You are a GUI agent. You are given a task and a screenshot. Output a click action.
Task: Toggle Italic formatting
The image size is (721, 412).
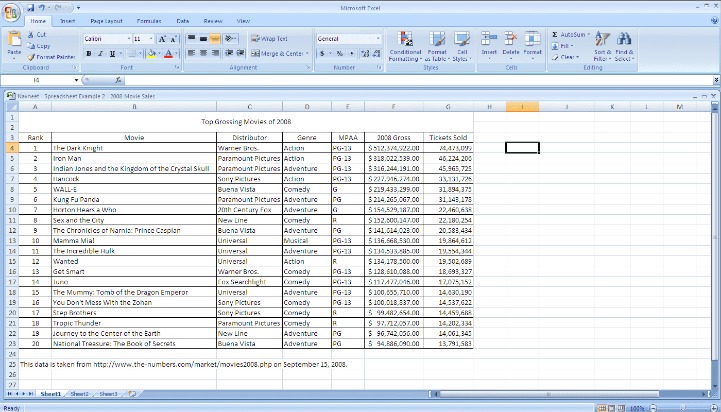coord(99,53)
